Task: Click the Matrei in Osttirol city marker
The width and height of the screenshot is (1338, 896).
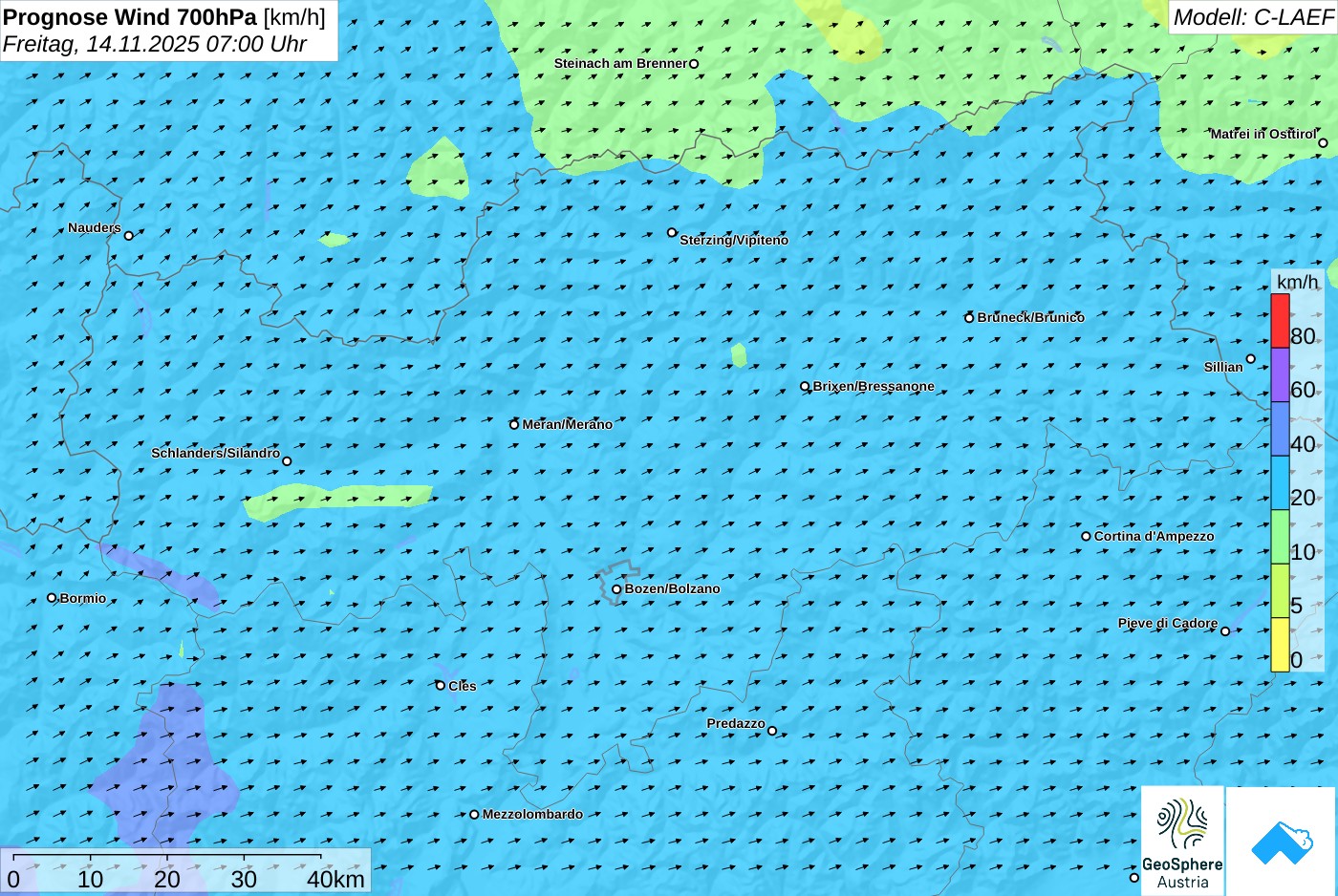Action: coord(1323,143)
